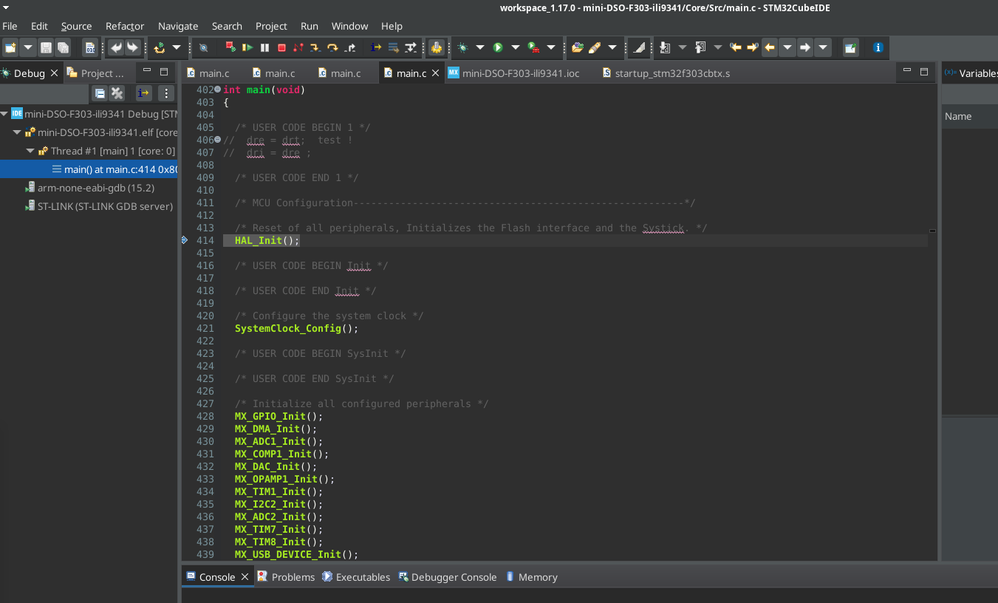This screenshot has height=603, width=998.
Task: Click the Run External Tools icon
Action: (x=534, y=48)
